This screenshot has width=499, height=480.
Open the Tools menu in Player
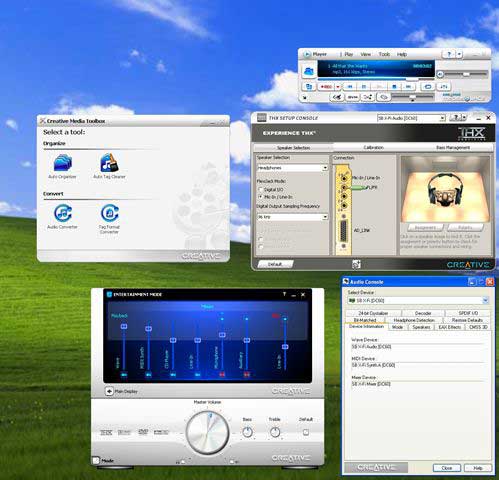pos(384,54)
